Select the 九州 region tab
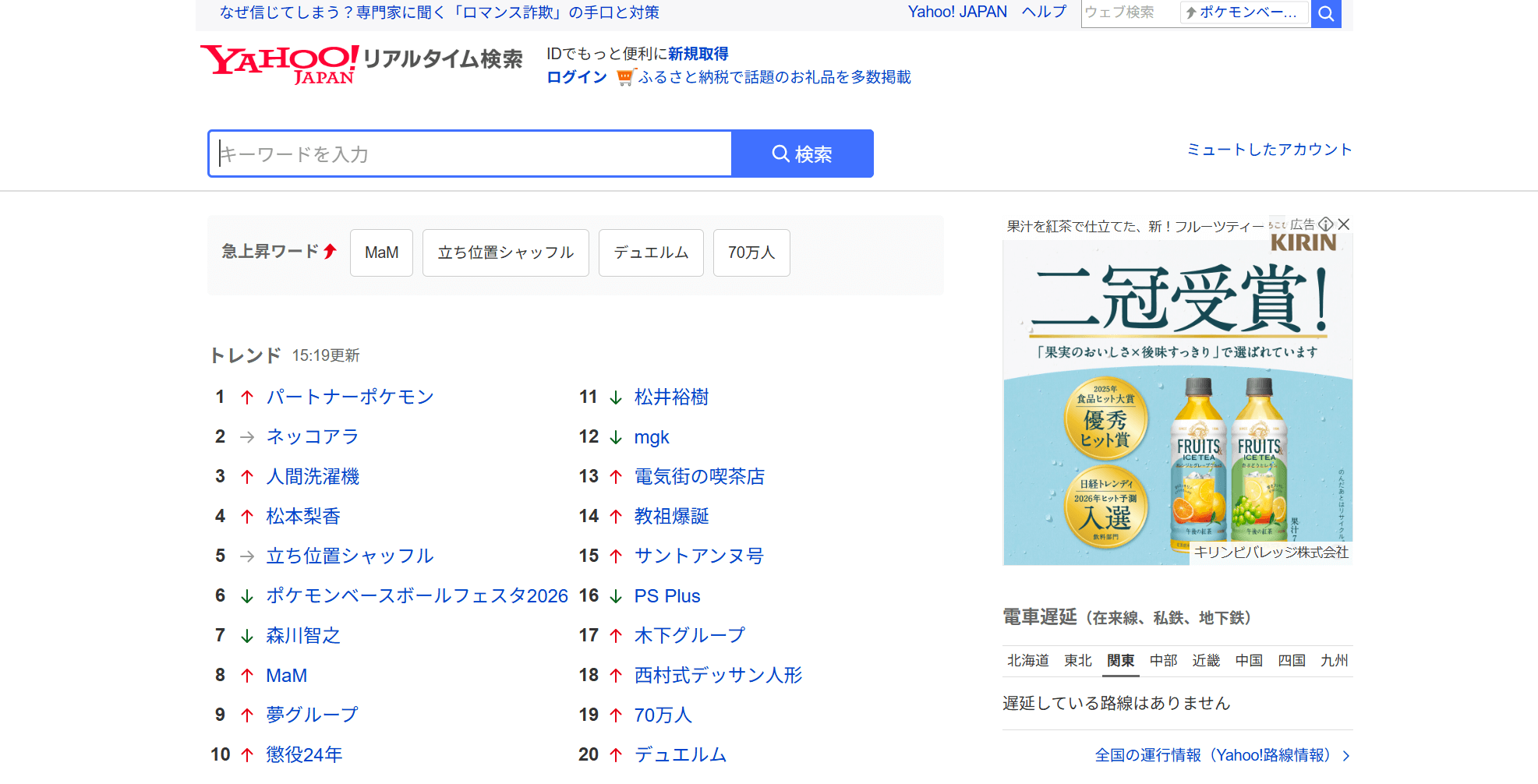Image resolution: width=1538 pixels, height=784 pixels. click(x=1335, y=660)
